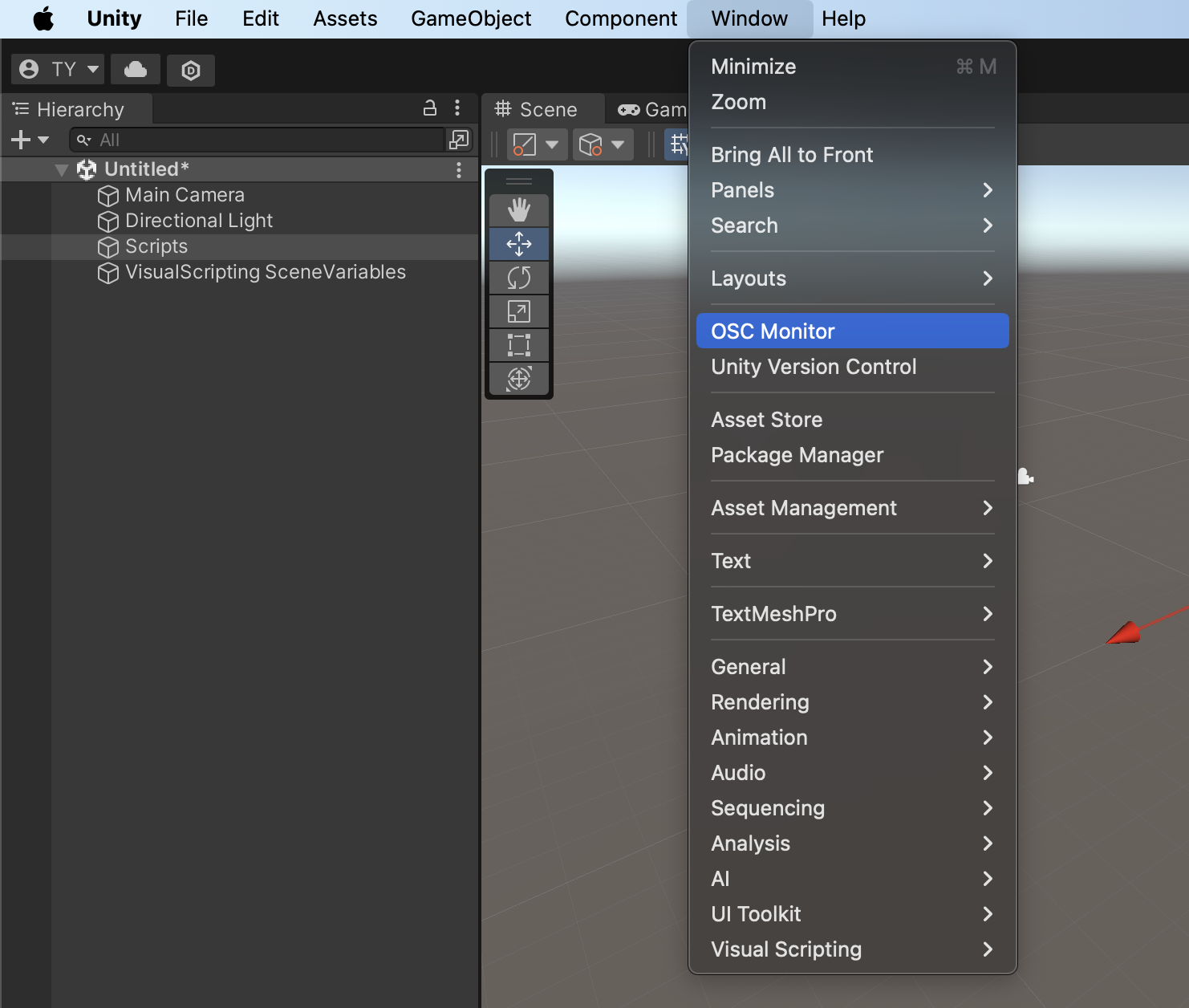
Task: Select the Move tool
Action: pyautogui.click(x=519, y=244)
